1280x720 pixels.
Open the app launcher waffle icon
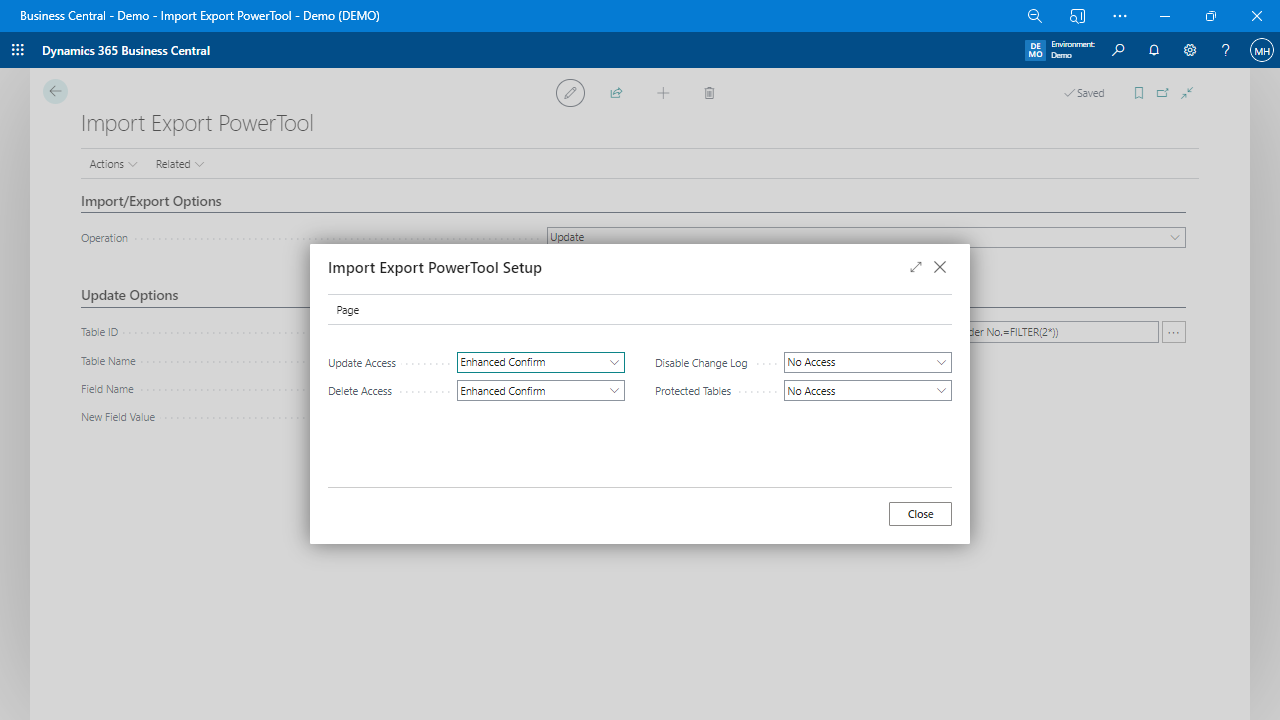point(17,50)
